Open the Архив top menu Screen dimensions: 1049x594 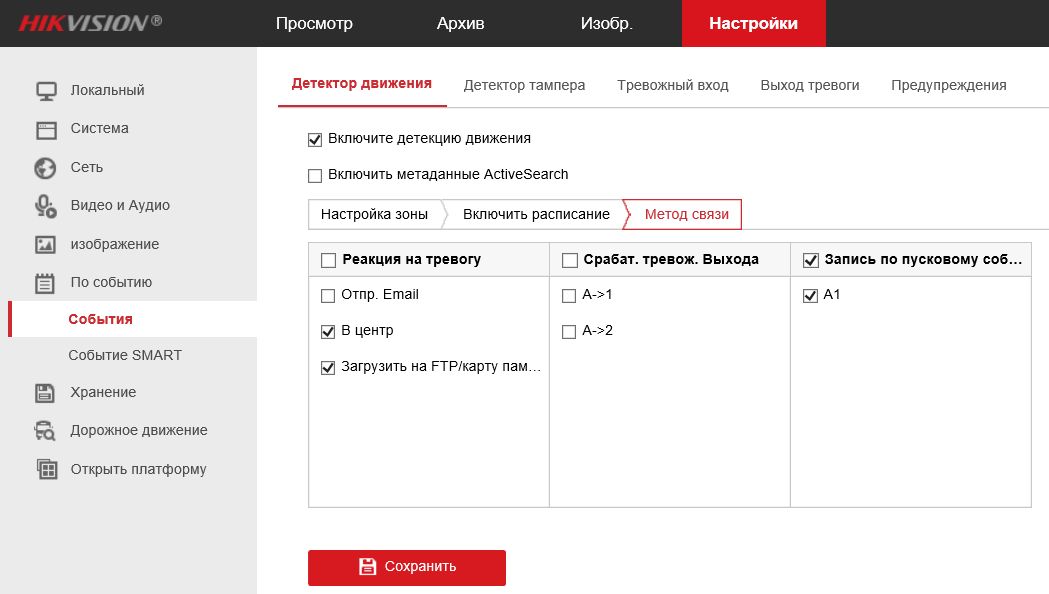460,23
